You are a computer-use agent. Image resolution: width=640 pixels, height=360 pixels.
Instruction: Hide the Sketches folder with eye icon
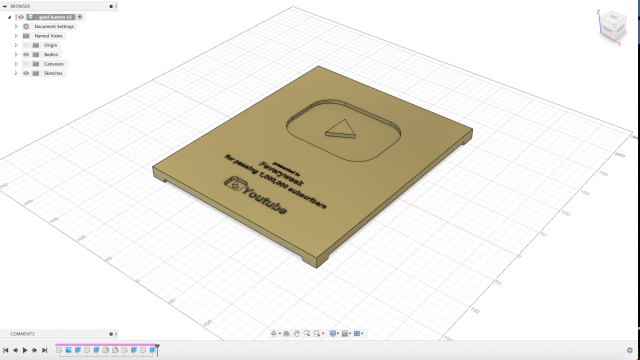[x=26, y=73]
